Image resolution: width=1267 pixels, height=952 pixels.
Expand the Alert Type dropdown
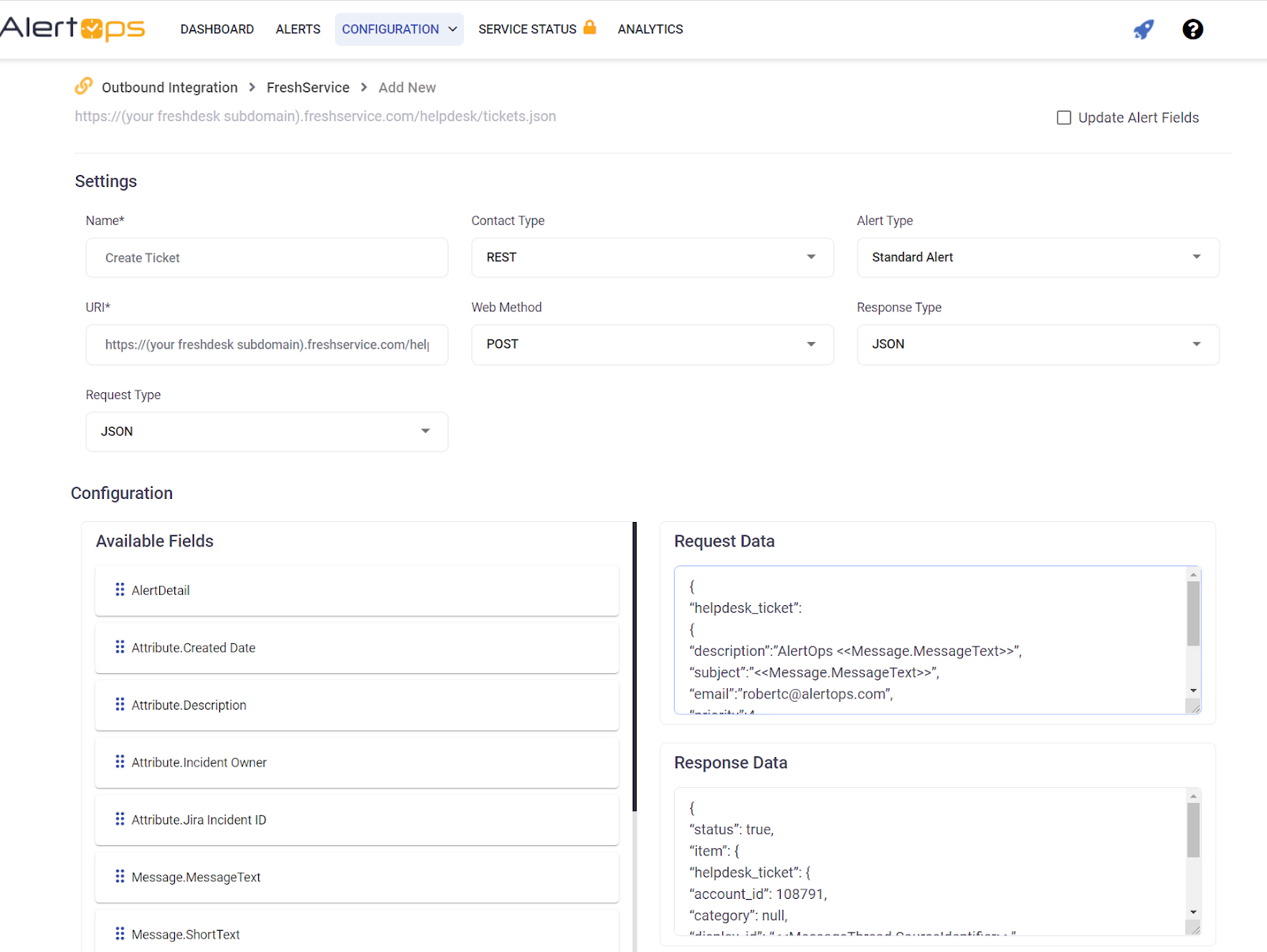click(x=1037, y=257)
